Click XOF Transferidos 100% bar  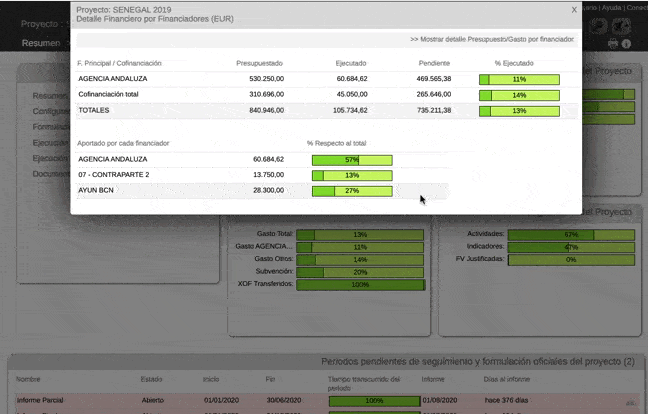[360, 284]
